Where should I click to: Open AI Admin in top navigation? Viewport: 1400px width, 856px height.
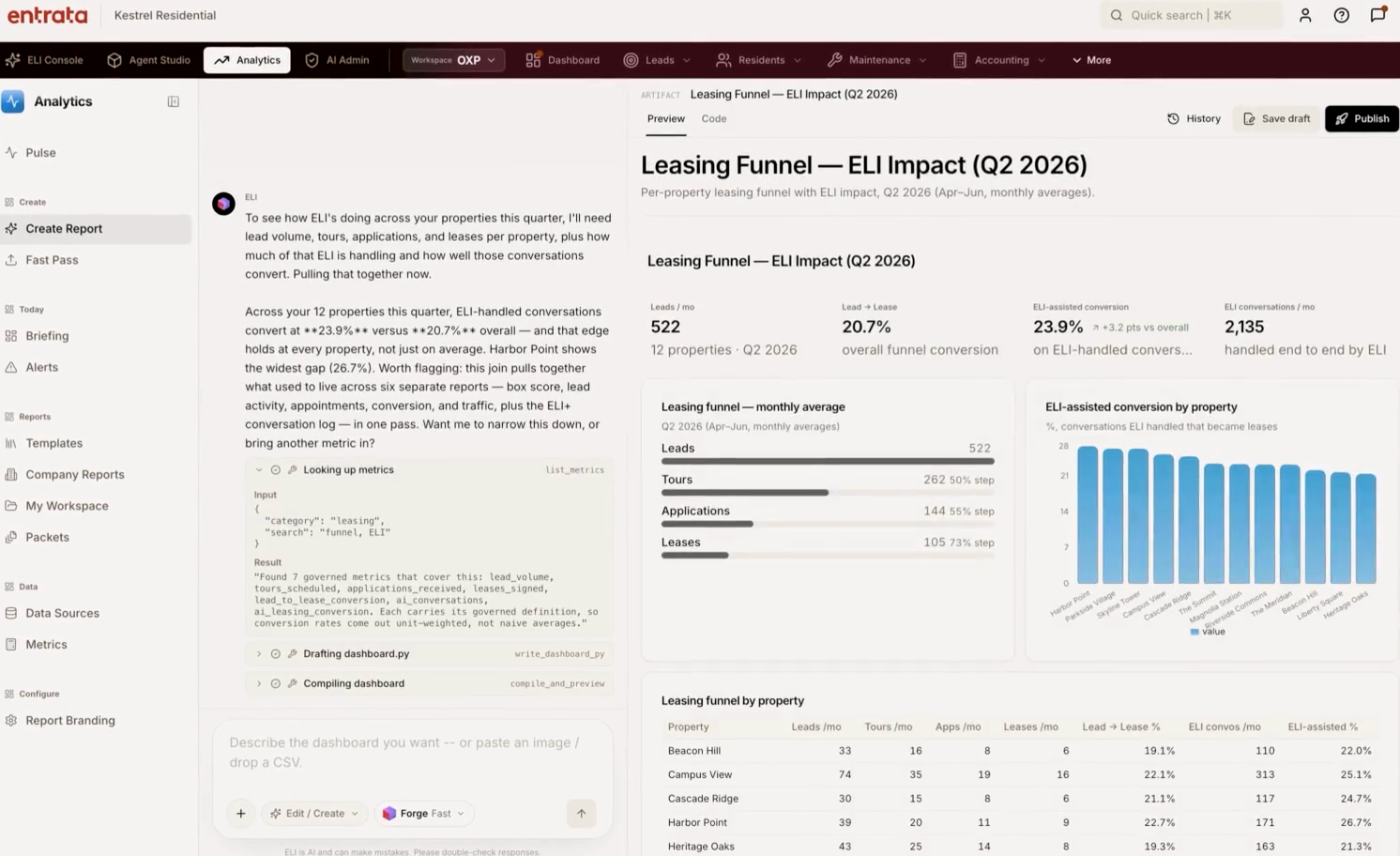pyautogui.click(x=337, y=60)
